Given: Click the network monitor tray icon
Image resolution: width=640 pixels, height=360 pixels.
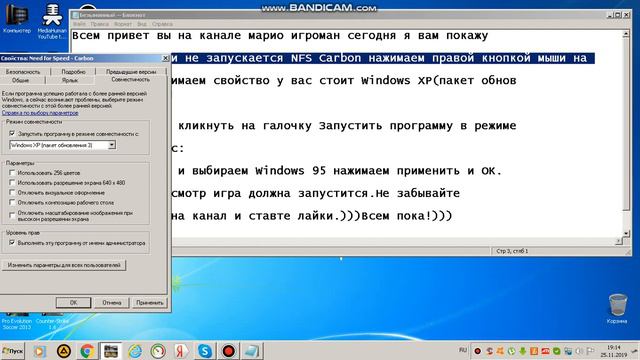Looking at the screenshot, I should coord(568,351).
